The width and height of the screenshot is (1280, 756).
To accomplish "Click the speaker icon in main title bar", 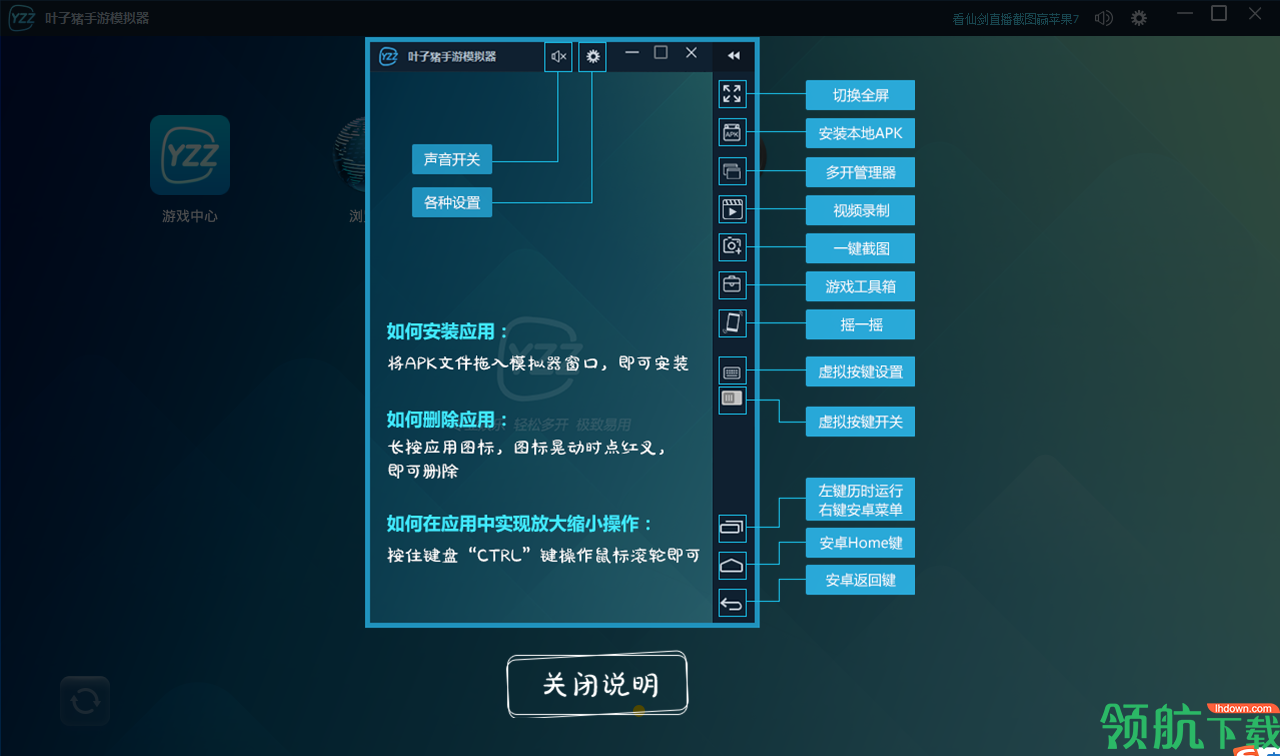I will 1104,18.
